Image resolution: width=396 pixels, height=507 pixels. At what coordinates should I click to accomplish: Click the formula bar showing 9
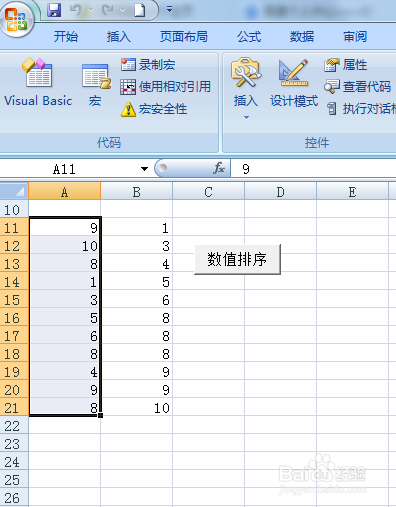(x=313, y=169)
